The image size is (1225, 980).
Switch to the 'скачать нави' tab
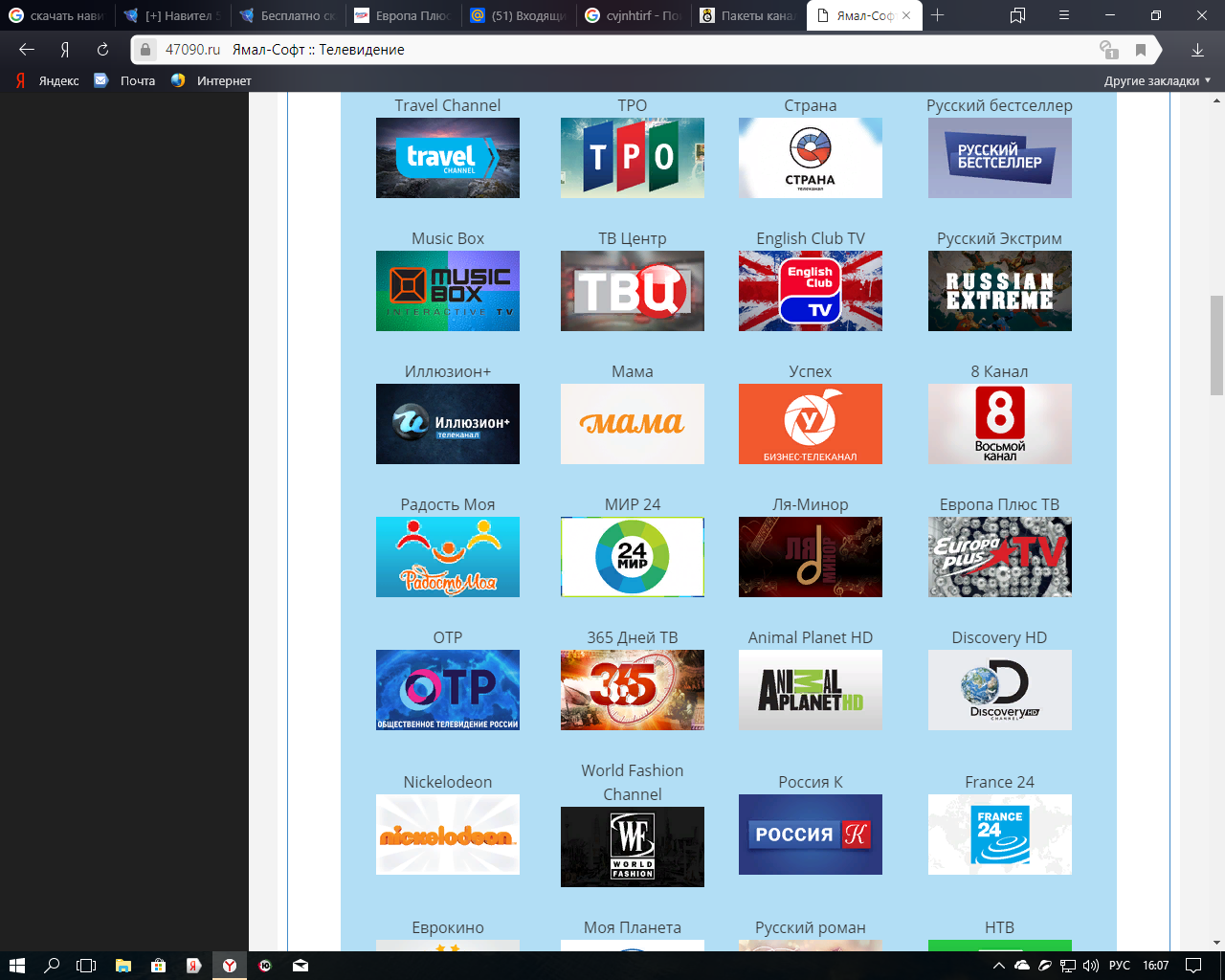click(57, 15)
